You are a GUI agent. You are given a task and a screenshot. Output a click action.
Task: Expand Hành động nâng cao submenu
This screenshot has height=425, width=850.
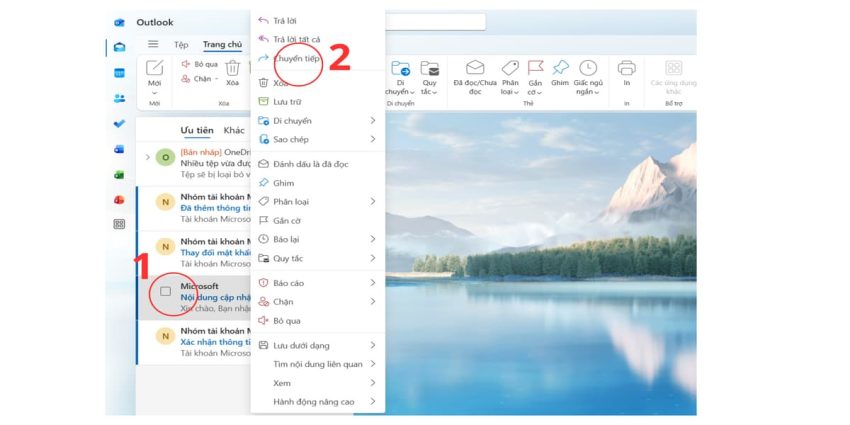(x=318, y=402)
